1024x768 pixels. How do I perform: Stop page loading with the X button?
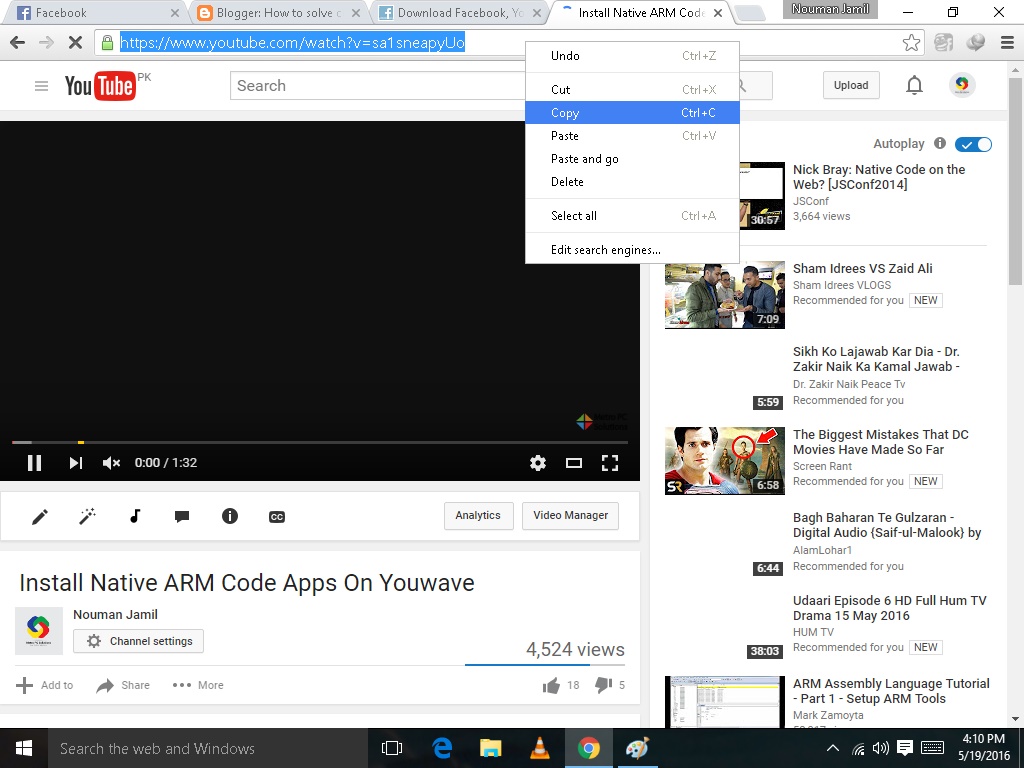click(75, 42)
